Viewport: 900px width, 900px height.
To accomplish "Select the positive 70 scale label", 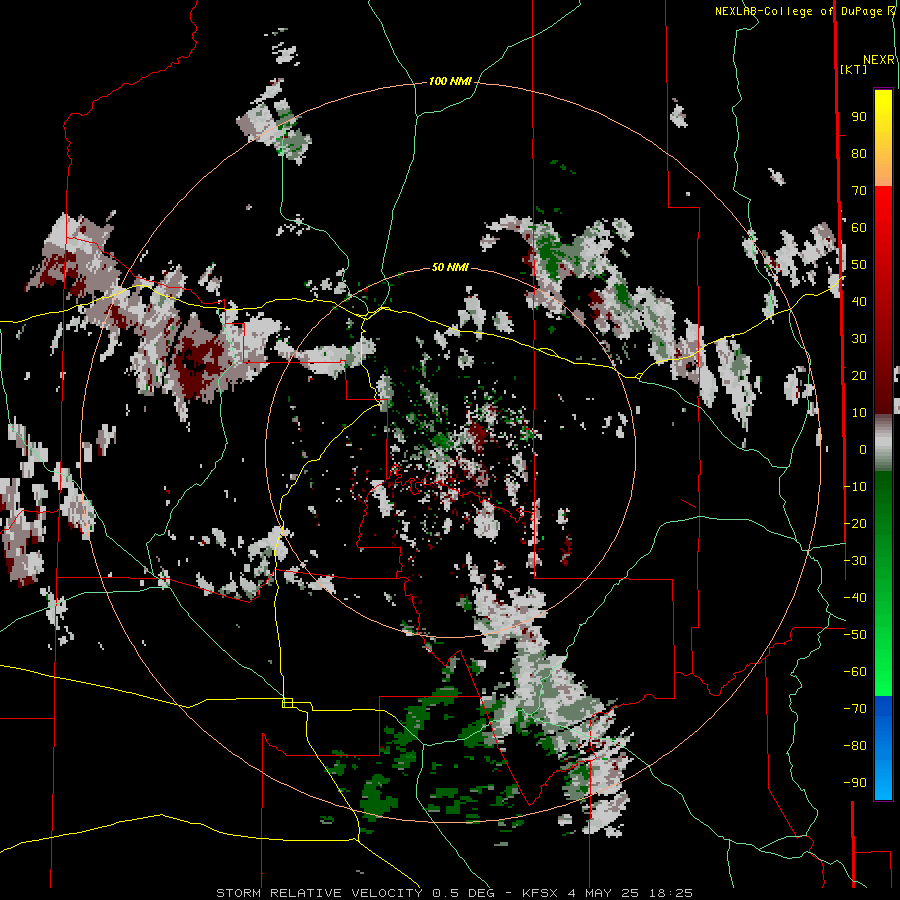I will coord(859,191).
